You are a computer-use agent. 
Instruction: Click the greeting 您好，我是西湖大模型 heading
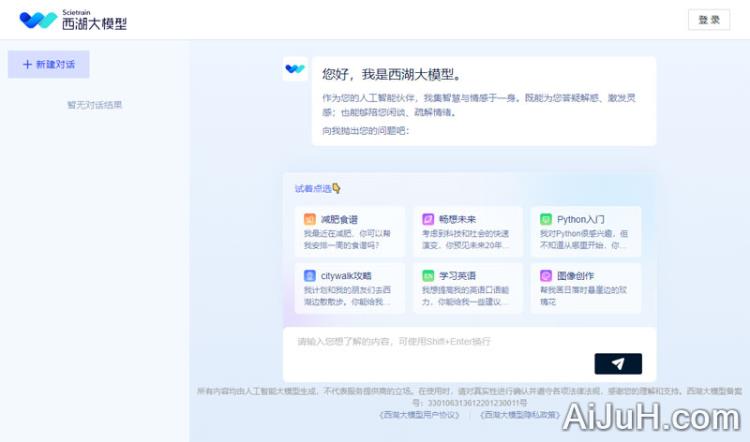(x=392, y=75)
